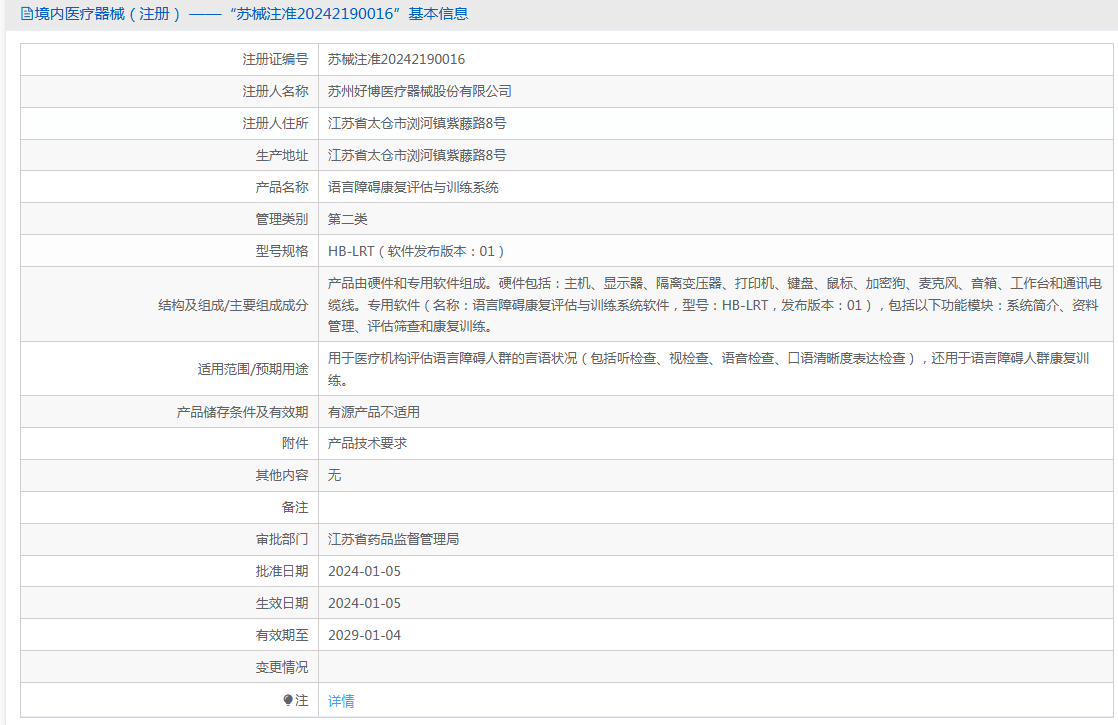
Task: Click the 其他内容 label
Action: click(282, 475)
